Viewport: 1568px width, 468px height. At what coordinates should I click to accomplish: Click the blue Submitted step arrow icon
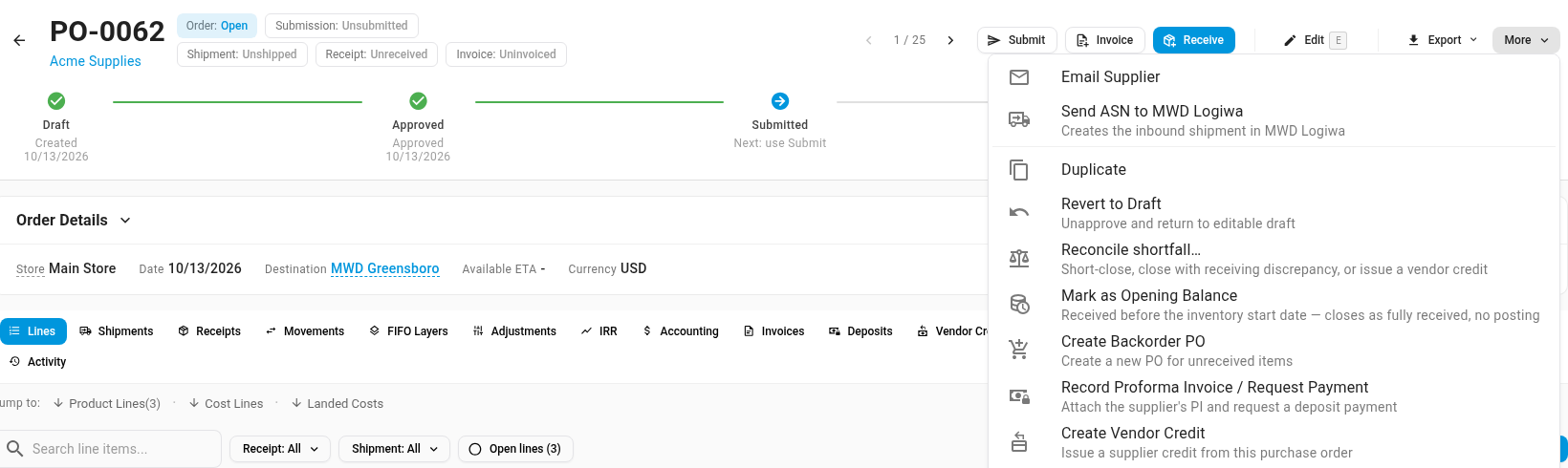click(780, 101)
